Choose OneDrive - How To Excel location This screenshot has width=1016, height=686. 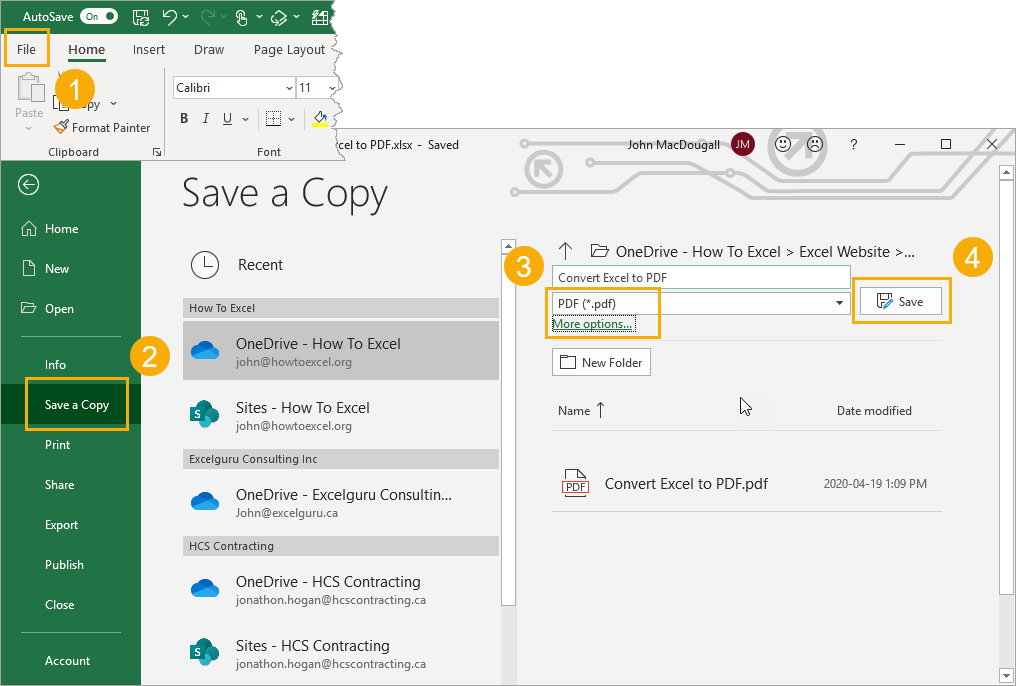(x=341, y=350)
